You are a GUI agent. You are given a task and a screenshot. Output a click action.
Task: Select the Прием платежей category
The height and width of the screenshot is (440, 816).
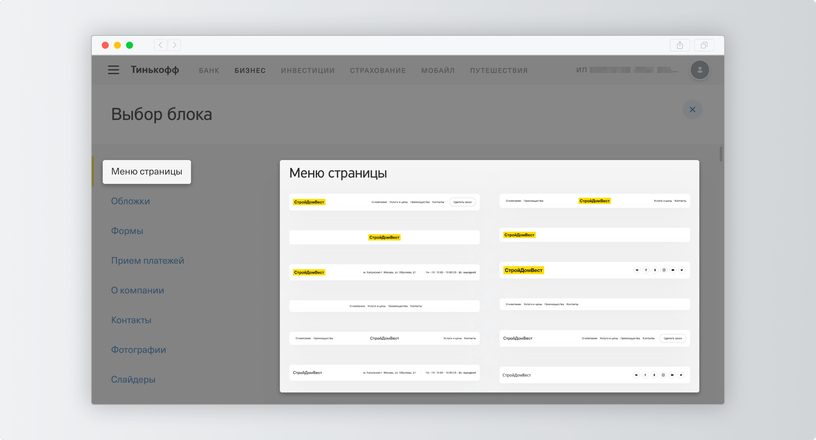147,260
